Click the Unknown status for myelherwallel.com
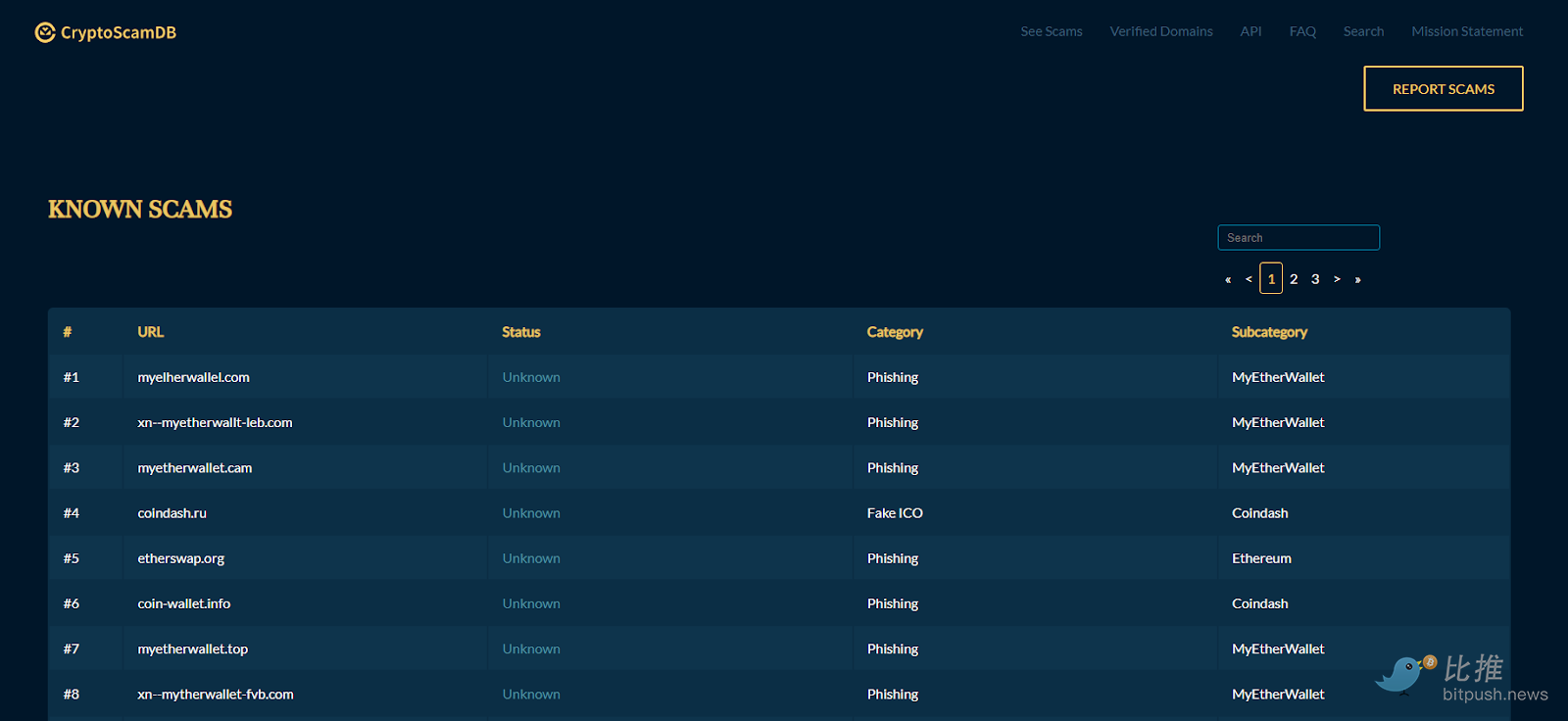Image resolution: width=1568 pixels, height=721 pixels. click(x=531, y=377)
